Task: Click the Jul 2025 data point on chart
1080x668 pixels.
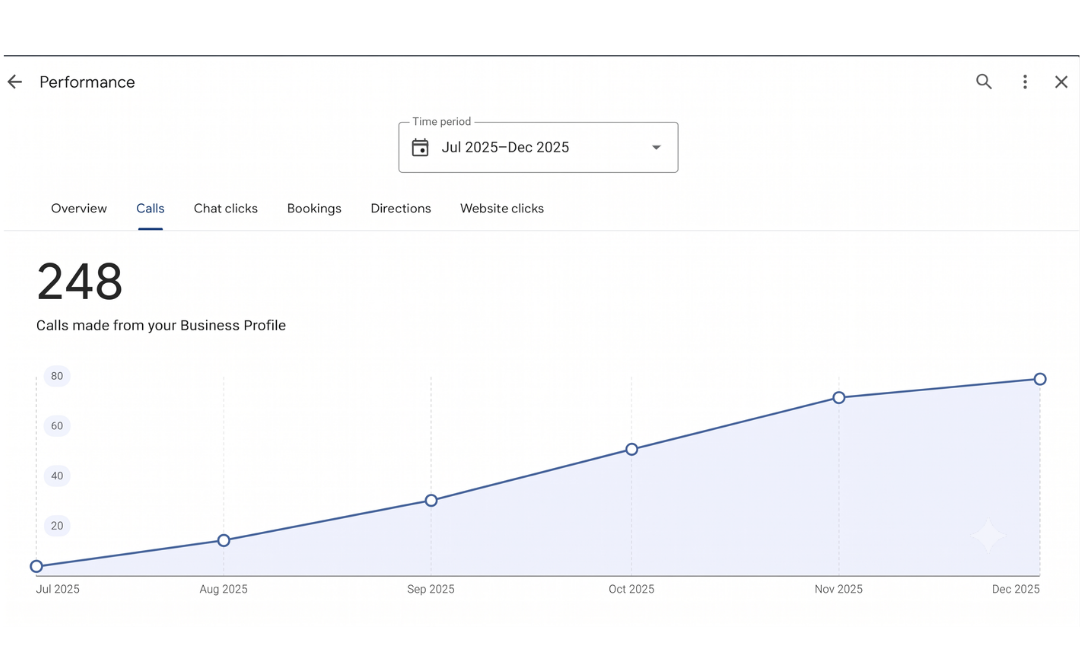Action: pos(37,567)
